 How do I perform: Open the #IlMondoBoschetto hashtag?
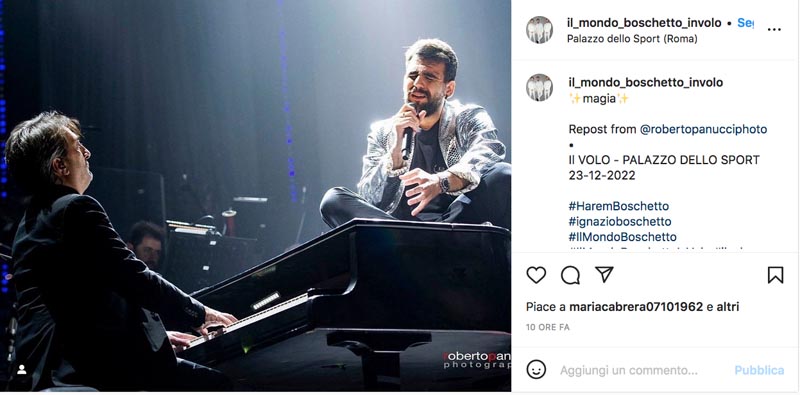coord(622,237)
